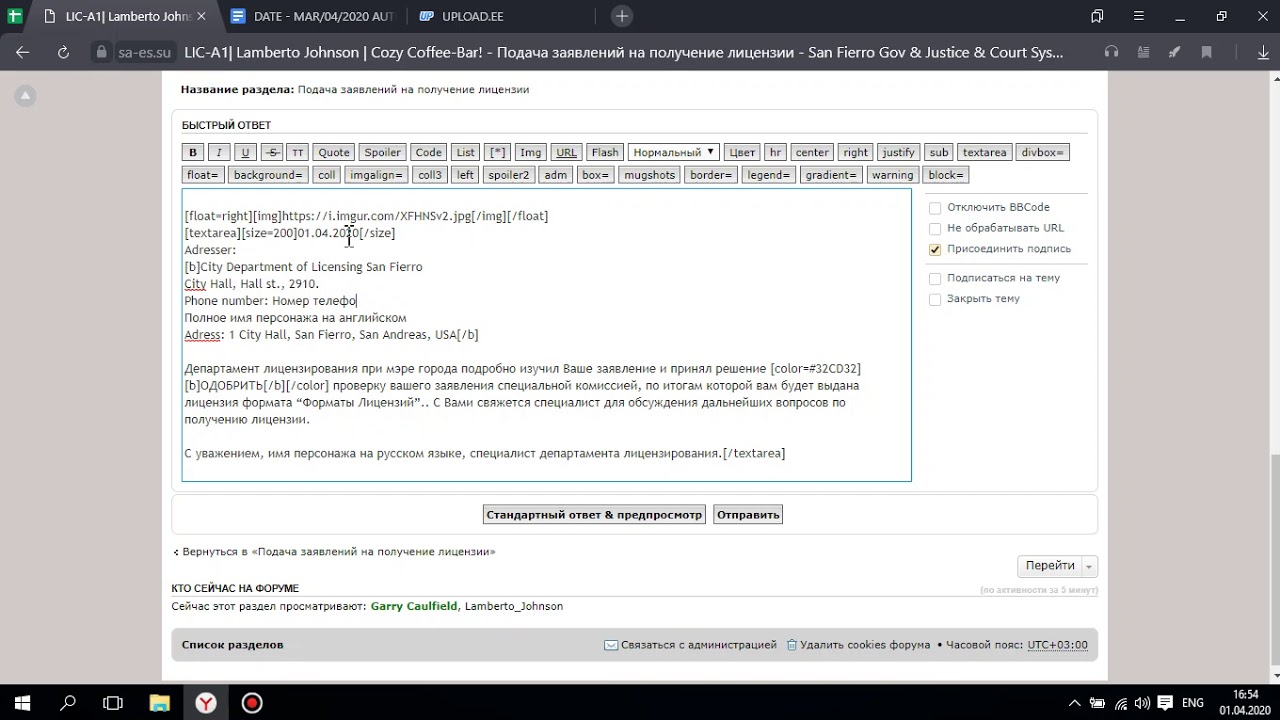Insert a Spoiler tag
This screenshot has height=720, width=1280.
pyautogui.click(x=382, y=152)
